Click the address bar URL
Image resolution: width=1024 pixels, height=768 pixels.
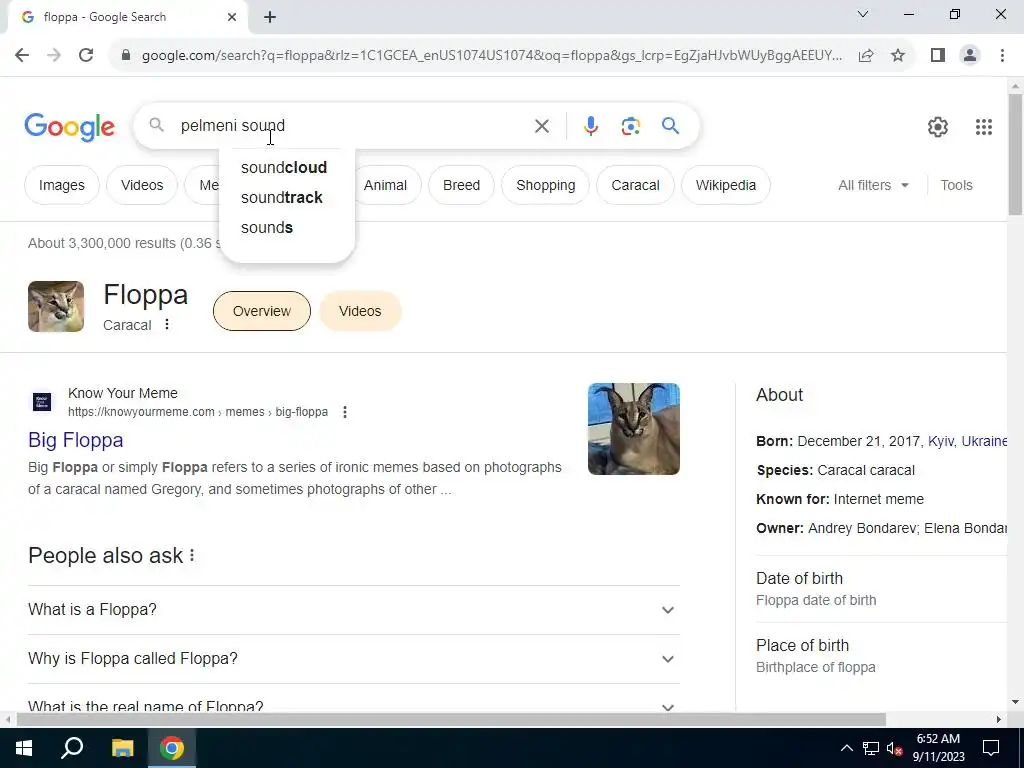[x=491, y=56]
